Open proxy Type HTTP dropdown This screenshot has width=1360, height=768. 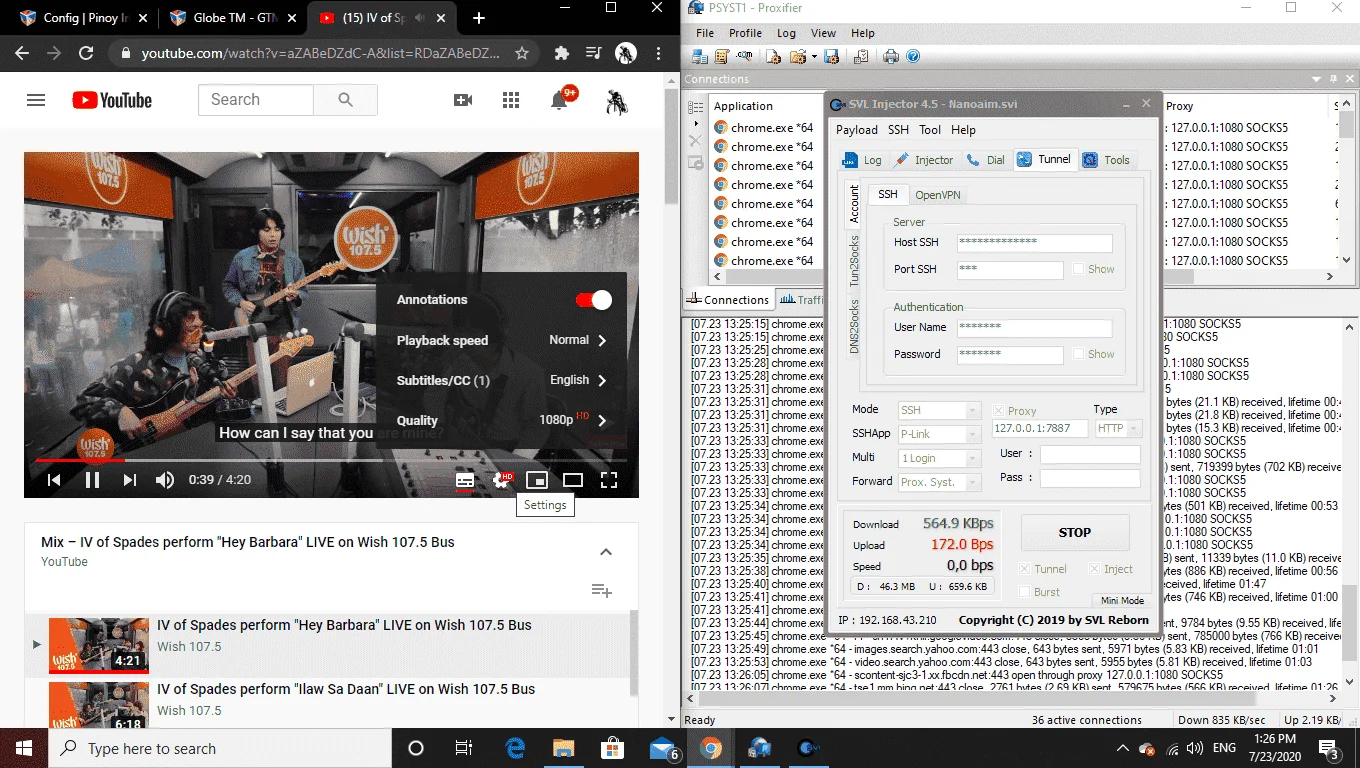[1118, 428]
